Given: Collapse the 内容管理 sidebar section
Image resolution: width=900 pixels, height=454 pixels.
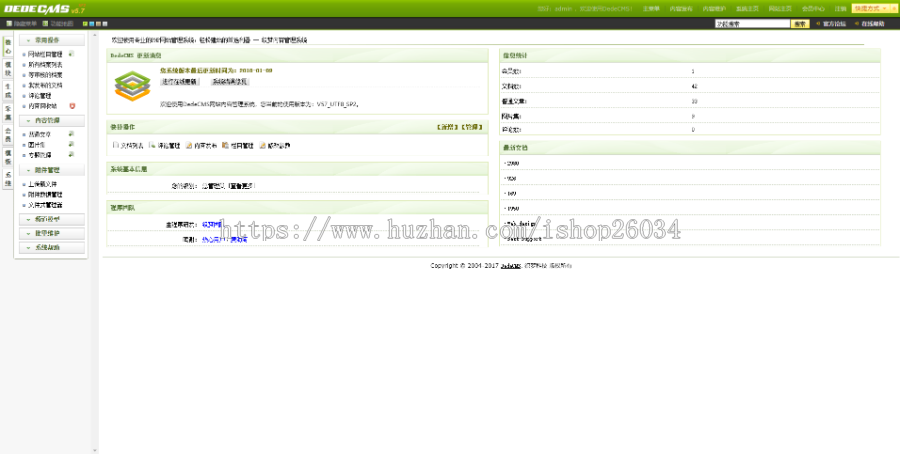Looking at the screenshot, I should (x=52, y=121).
